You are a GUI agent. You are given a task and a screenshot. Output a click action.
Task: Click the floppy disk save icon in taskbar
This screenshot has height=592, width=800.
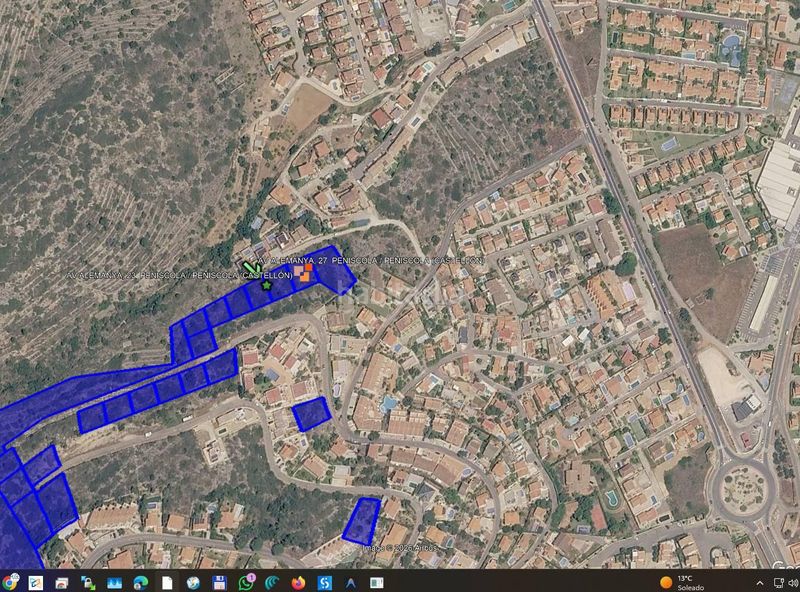point(219,582)
